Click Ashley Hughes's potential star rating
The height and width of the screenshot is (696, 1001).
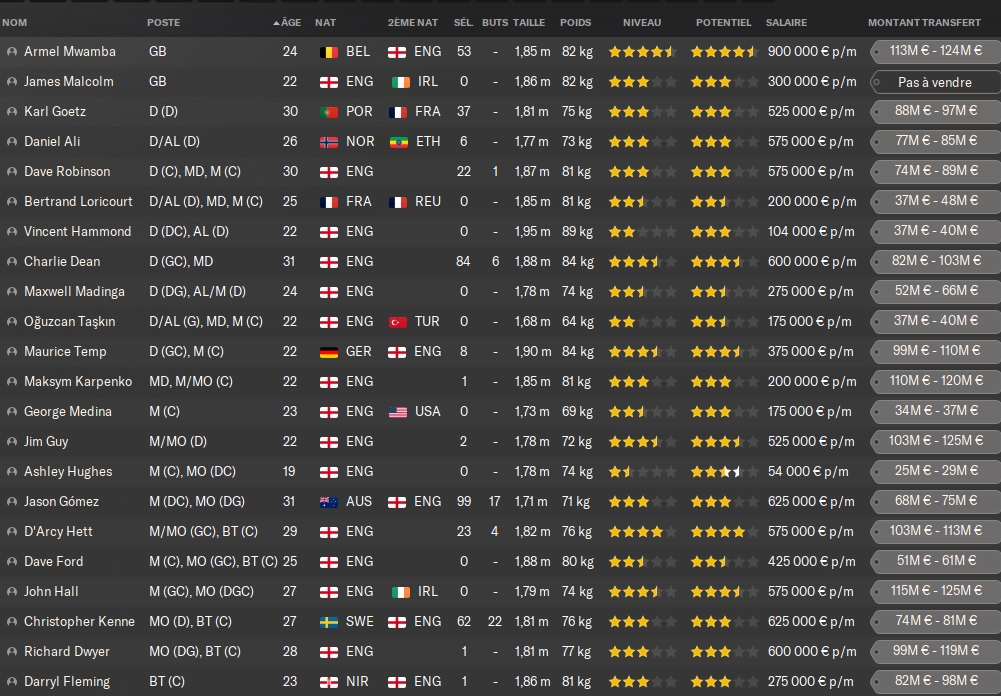723,472
